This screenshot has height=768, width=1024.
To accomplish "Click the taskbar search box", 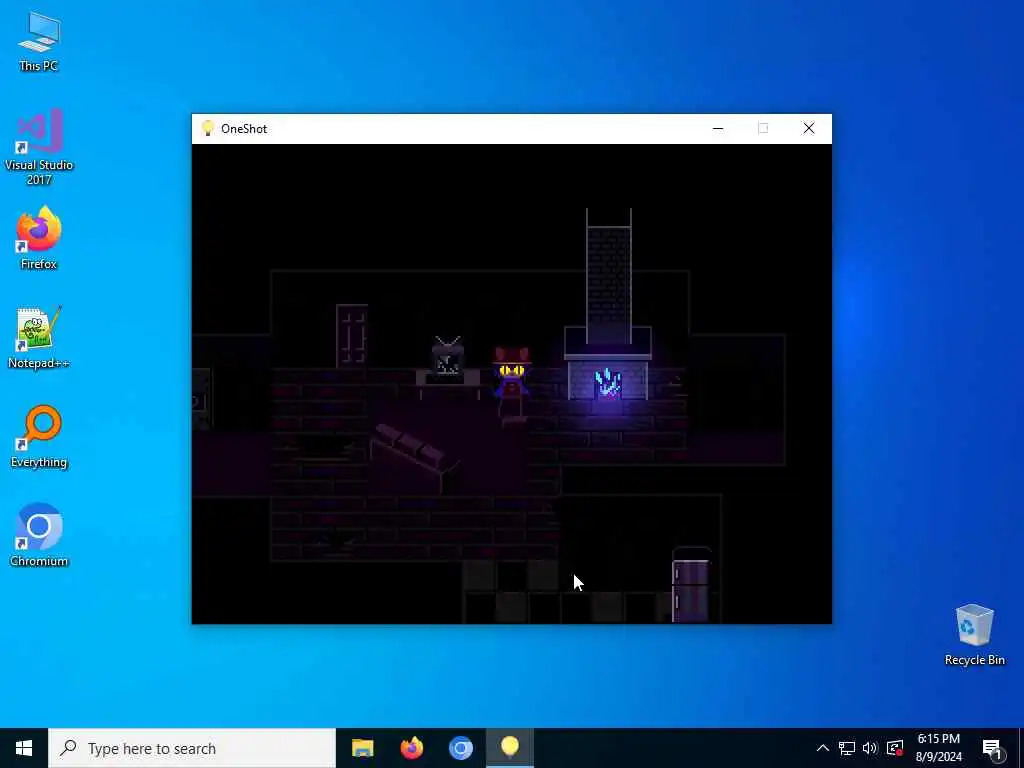I will (x=192, y=748).
